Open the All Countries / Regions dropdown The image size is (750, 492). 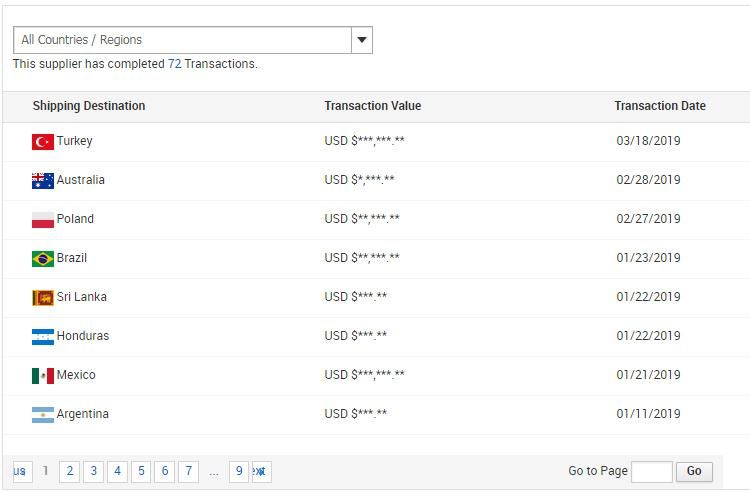[x=193, y=40]
